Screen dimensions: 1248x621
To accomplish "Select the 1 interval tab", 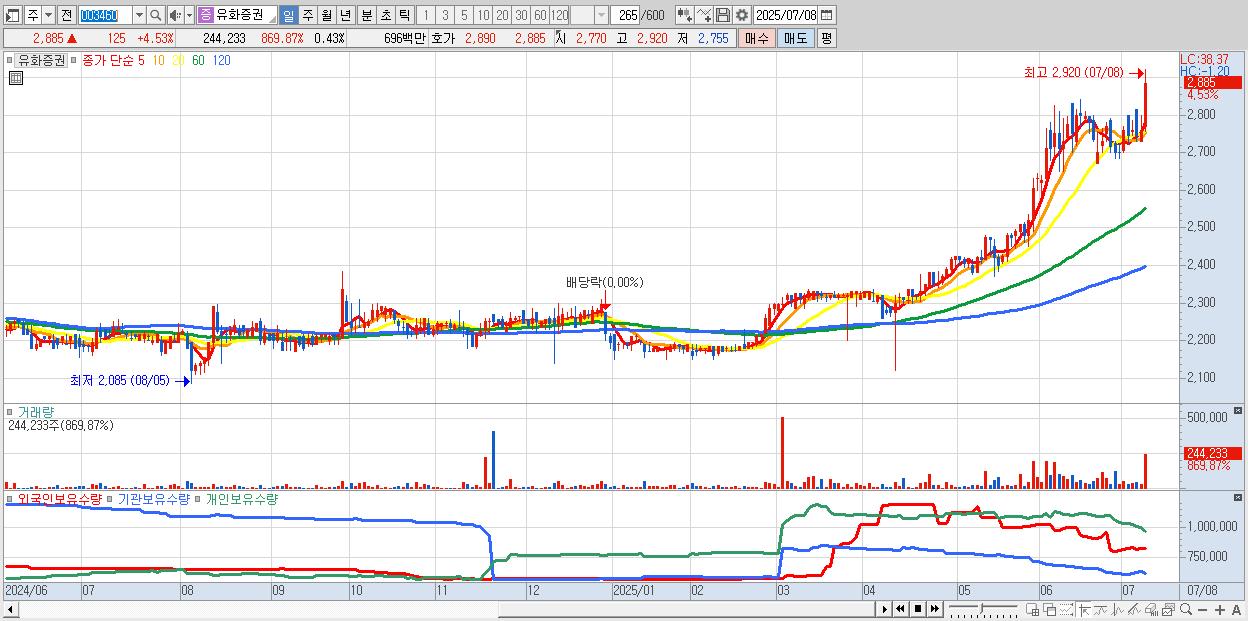I will coord(425,15).
